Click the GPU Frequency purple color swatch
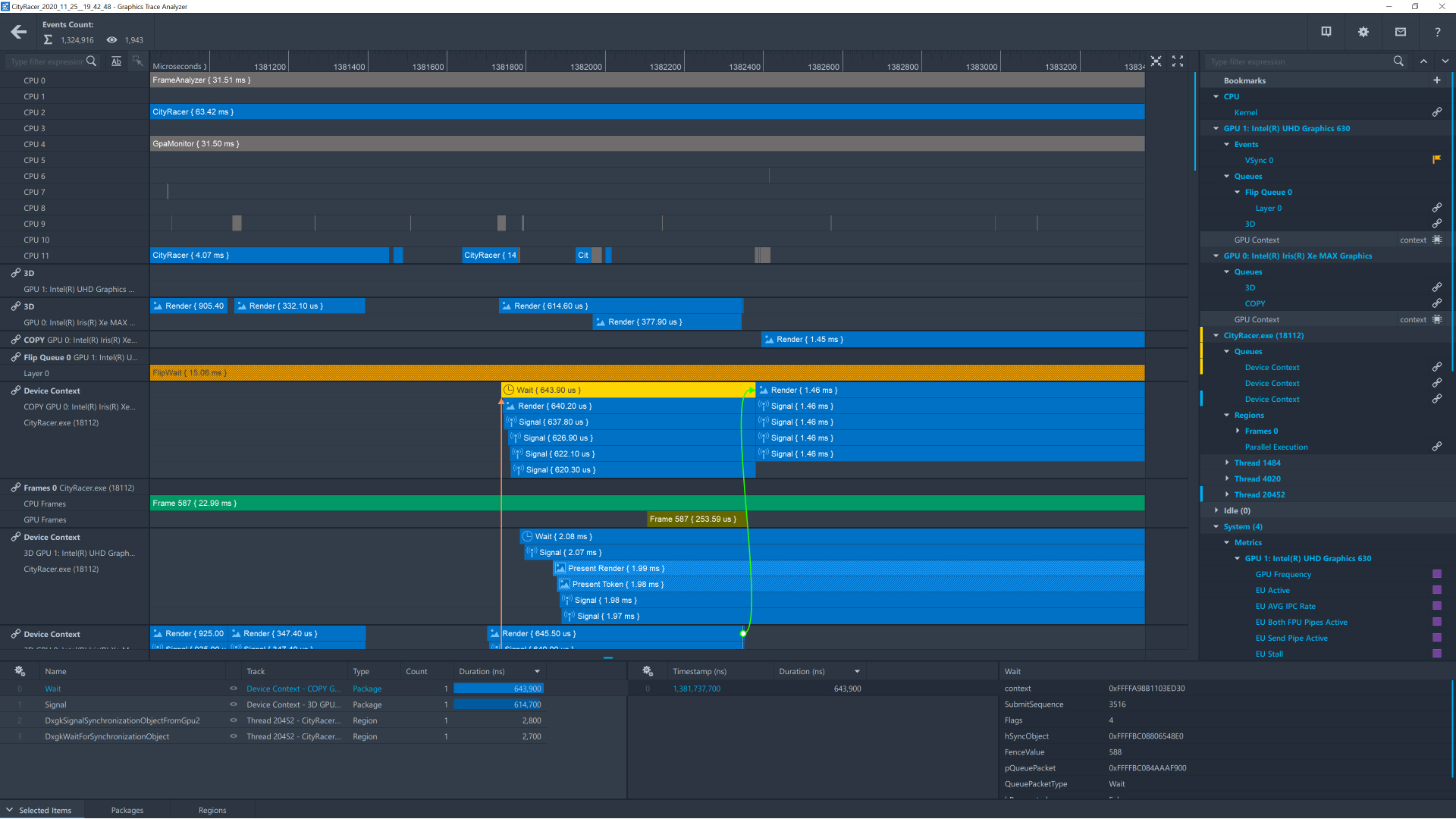 [x=1436, y=574]
